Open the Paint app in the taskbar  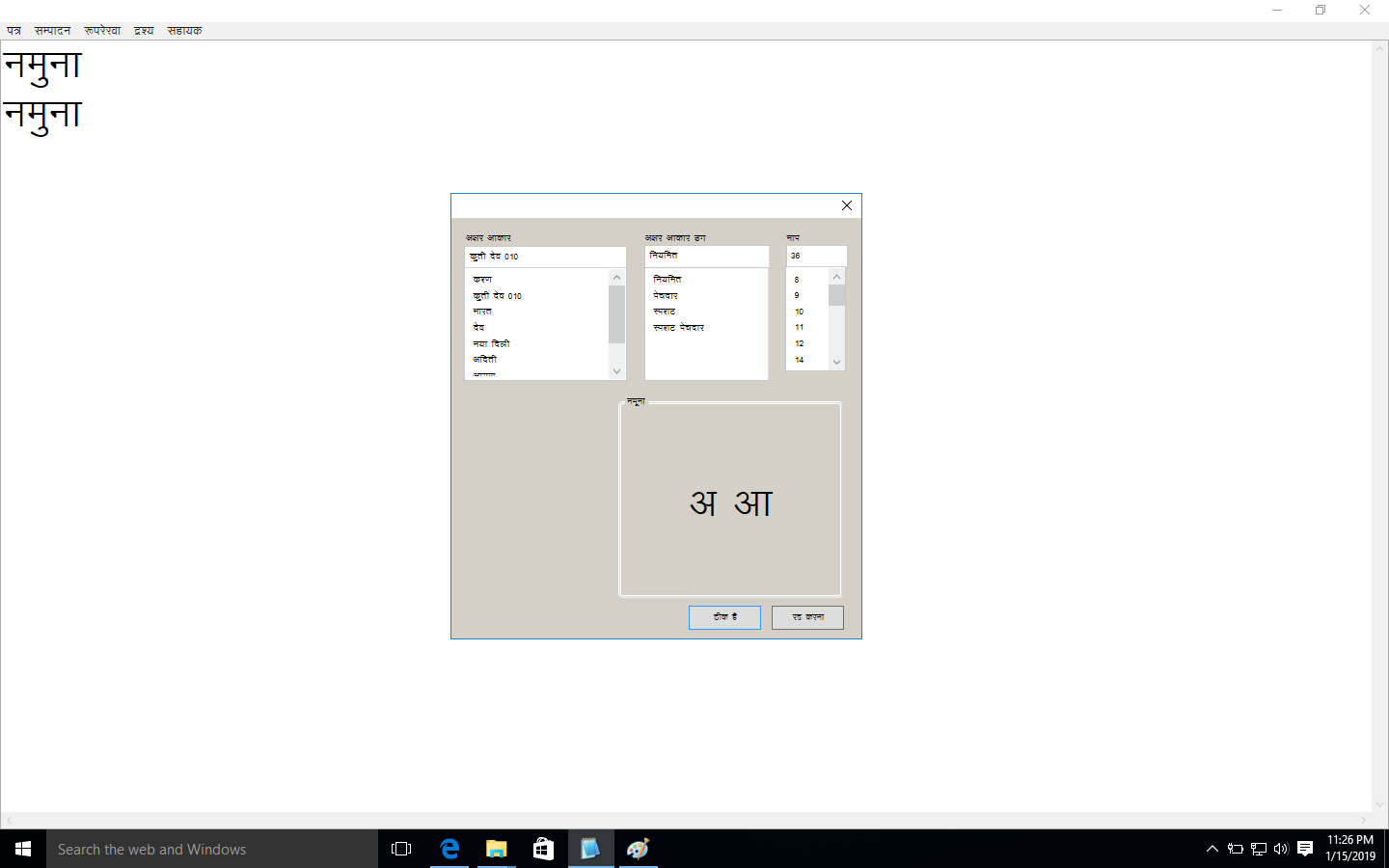[x=638, y=849]
